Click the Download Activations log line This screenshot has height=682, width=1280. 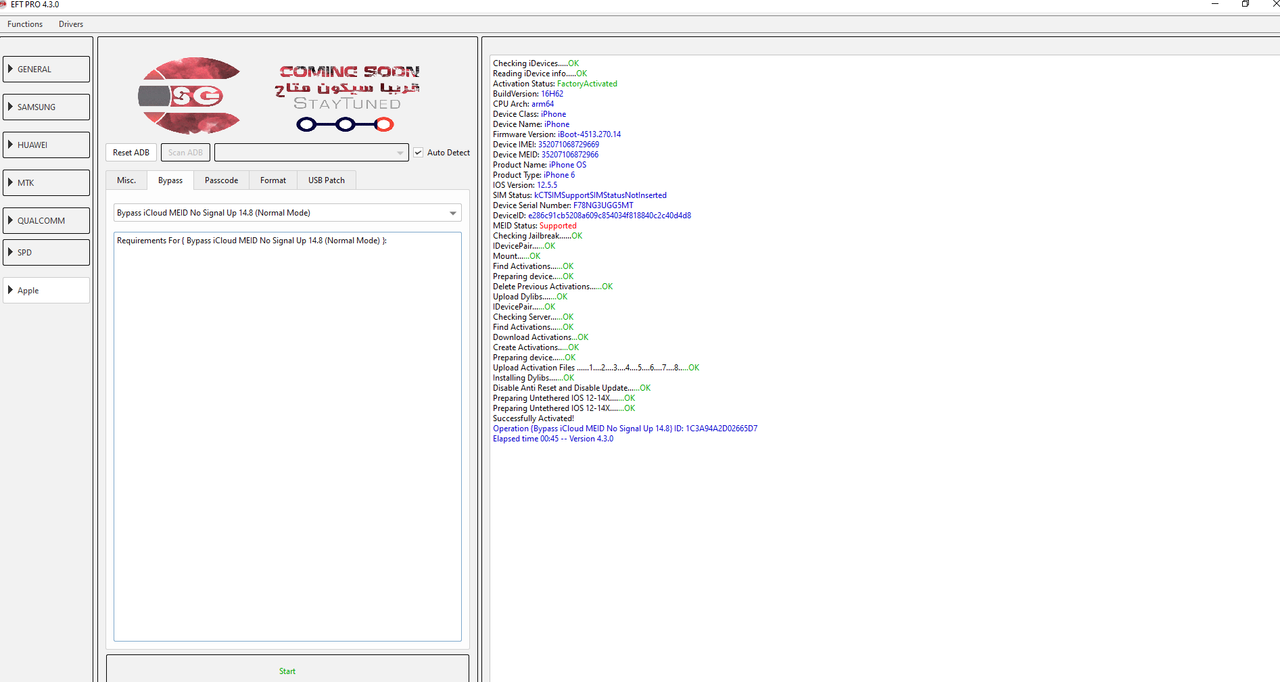[x=541, y=337]
